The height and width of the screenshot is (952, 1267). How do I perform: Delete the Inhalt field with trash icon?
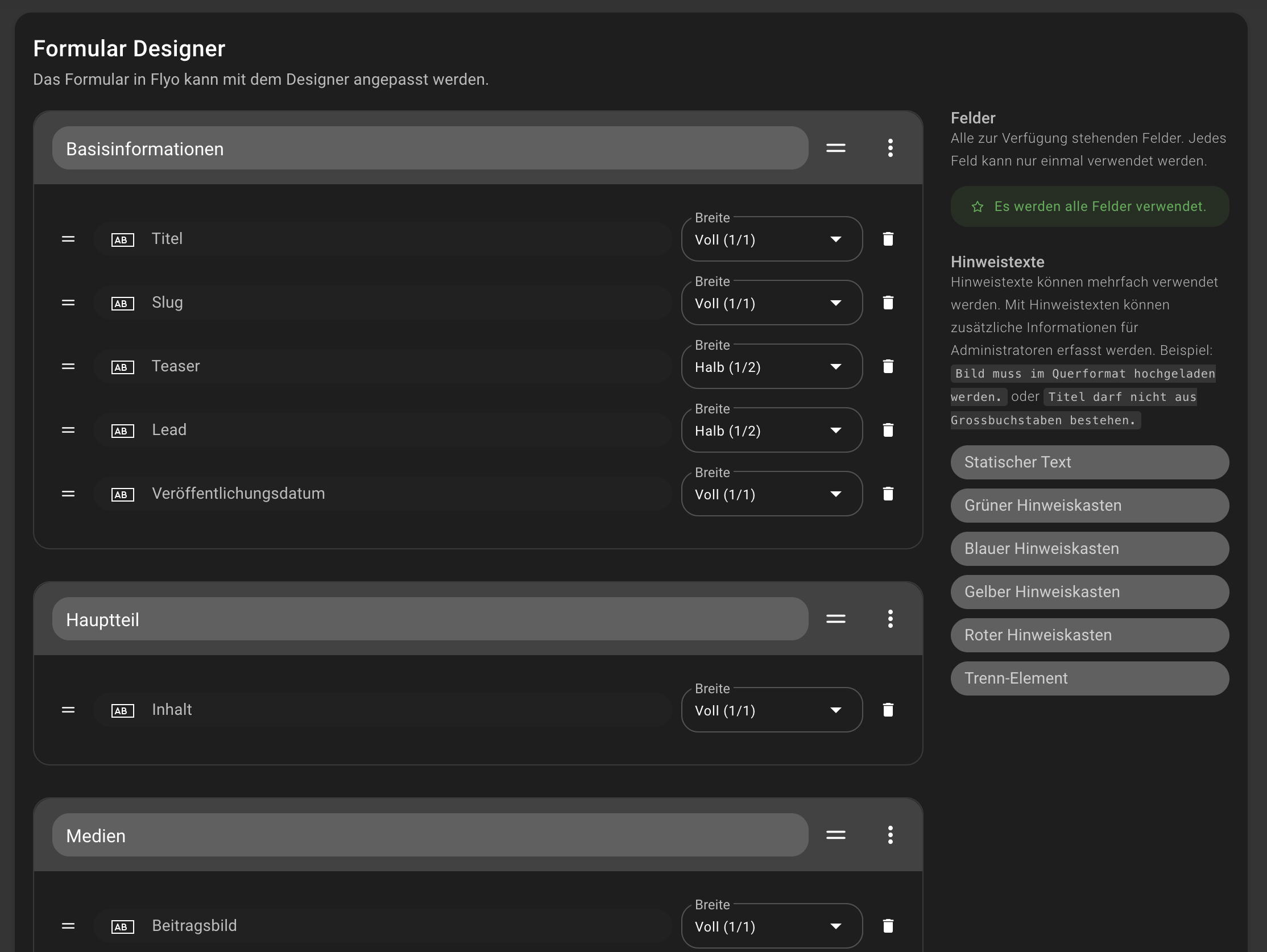[888, 710]
